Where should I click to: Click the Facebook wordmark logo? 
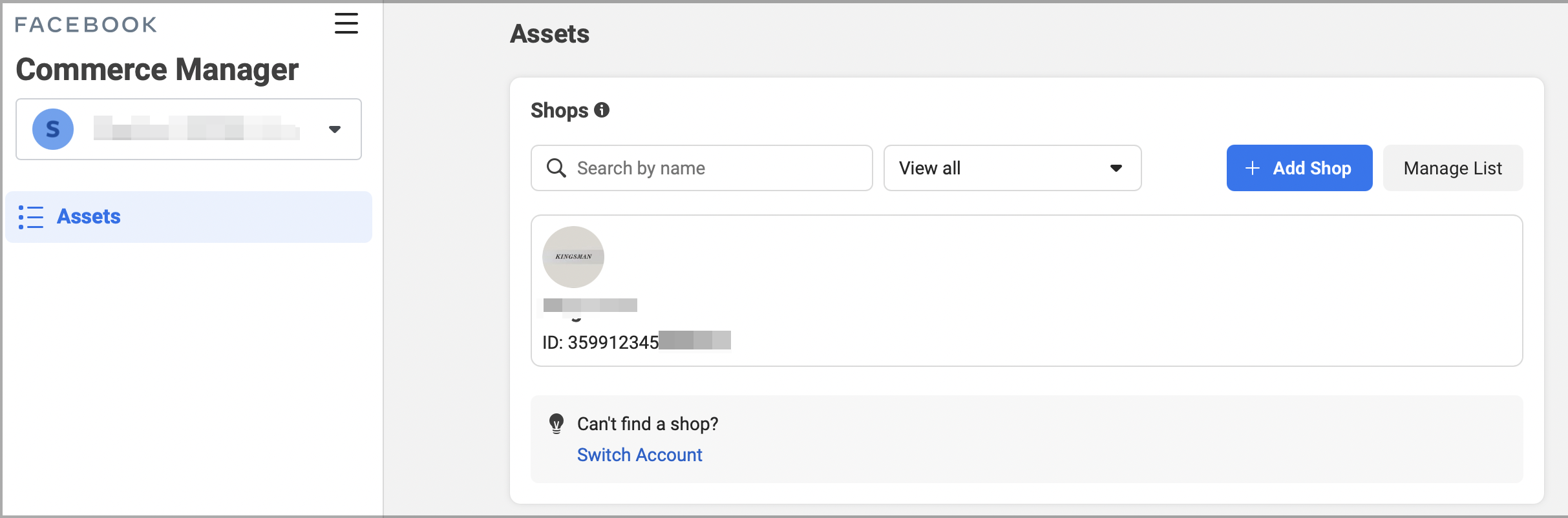pyautogui.click(x=86, y=25)
